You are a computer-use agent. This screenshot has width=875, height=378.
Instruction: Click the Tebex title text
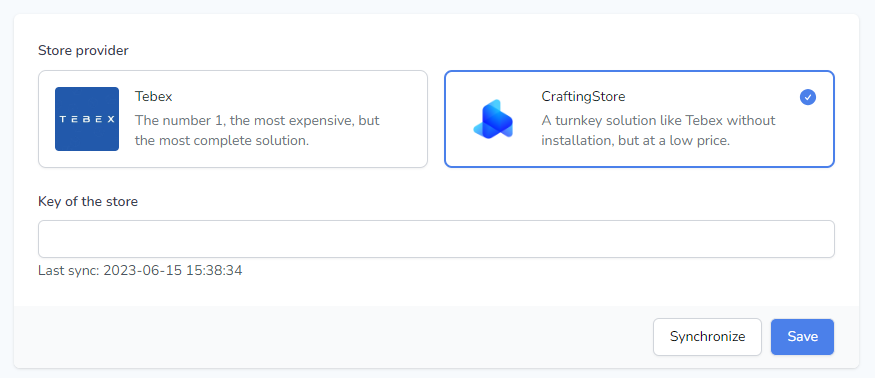153,97
